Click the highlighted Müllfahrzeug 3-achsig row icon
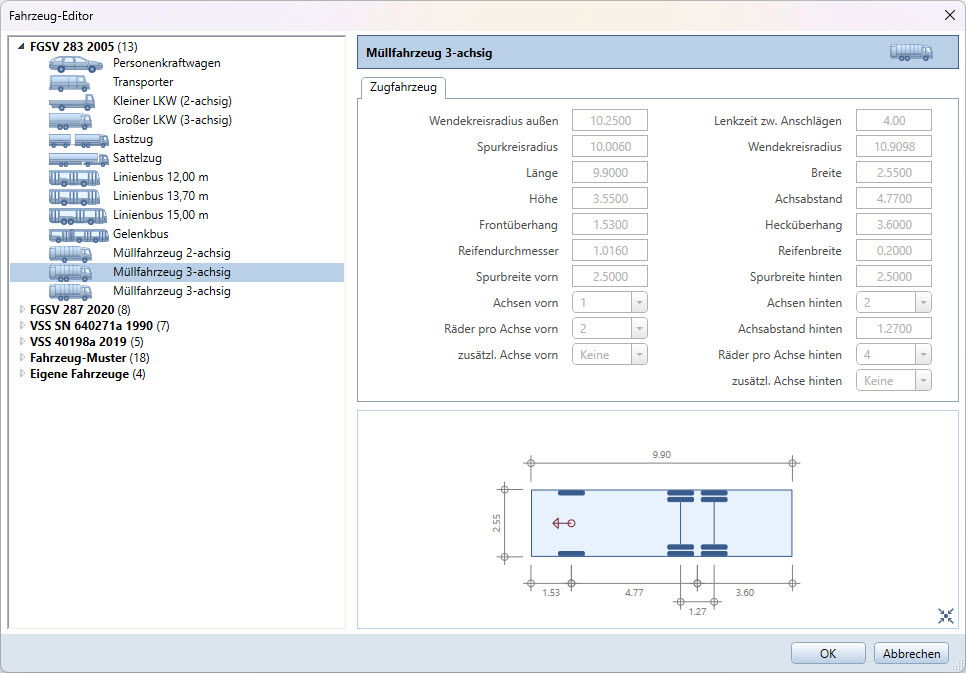Screen dimensions: 966x673 click(70, 273)
